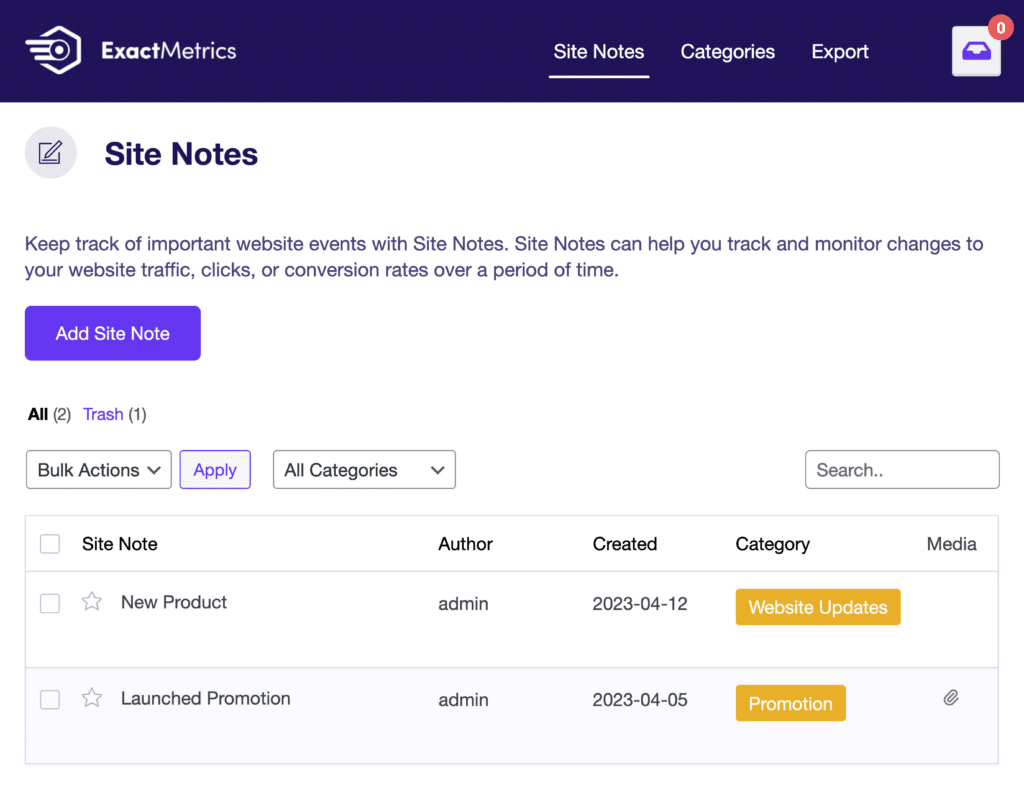Screen dimensions: 1024x791
Task: Open the All Categories dropdown
Action: pos(364,469)
